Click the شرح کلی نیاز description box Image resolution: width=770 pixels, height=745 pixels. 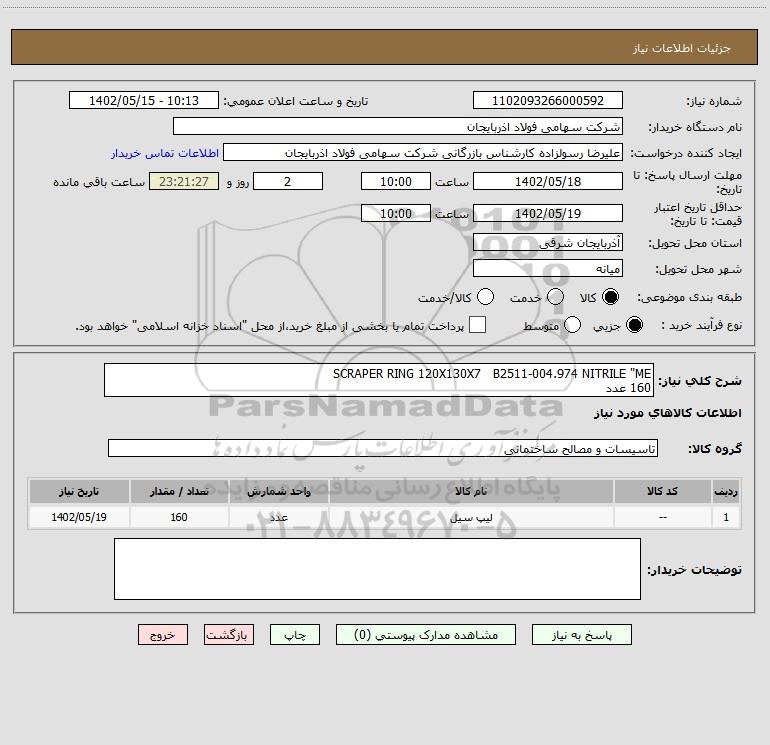[379, 380]
